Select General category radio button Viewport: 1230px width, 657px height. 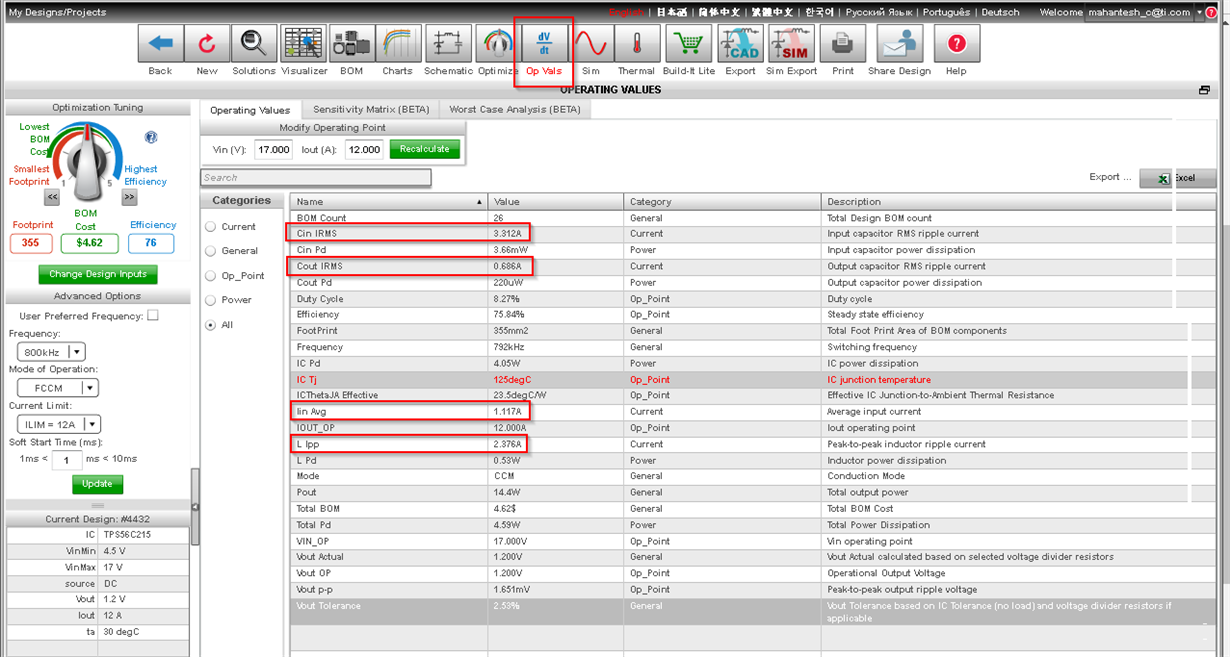click(210, 251)
